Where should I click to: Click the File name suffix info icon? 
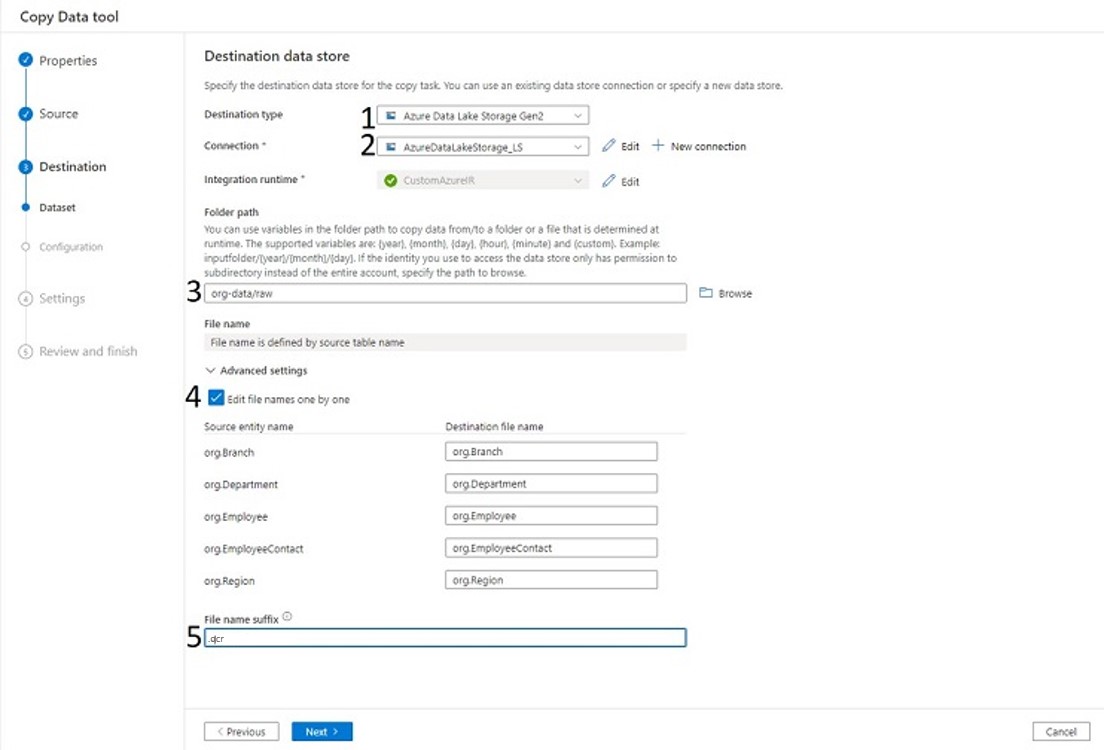tap(287, 617)
